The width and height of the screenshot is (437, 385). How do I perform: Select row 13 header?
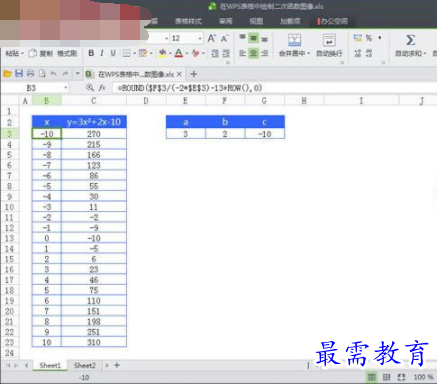(9, 238)
